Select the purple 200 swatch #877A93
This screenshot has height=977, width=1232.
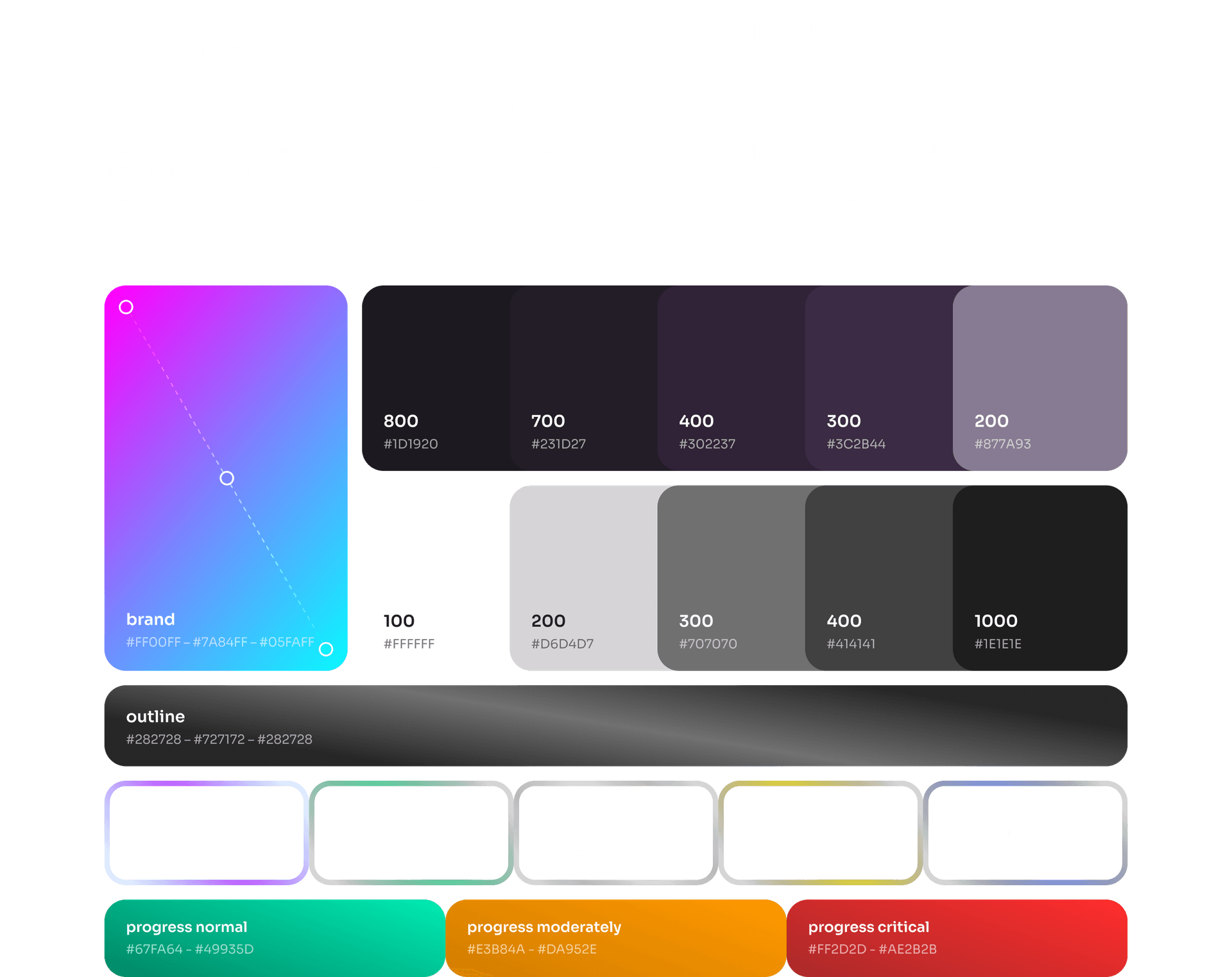(x=1040, y=378)
